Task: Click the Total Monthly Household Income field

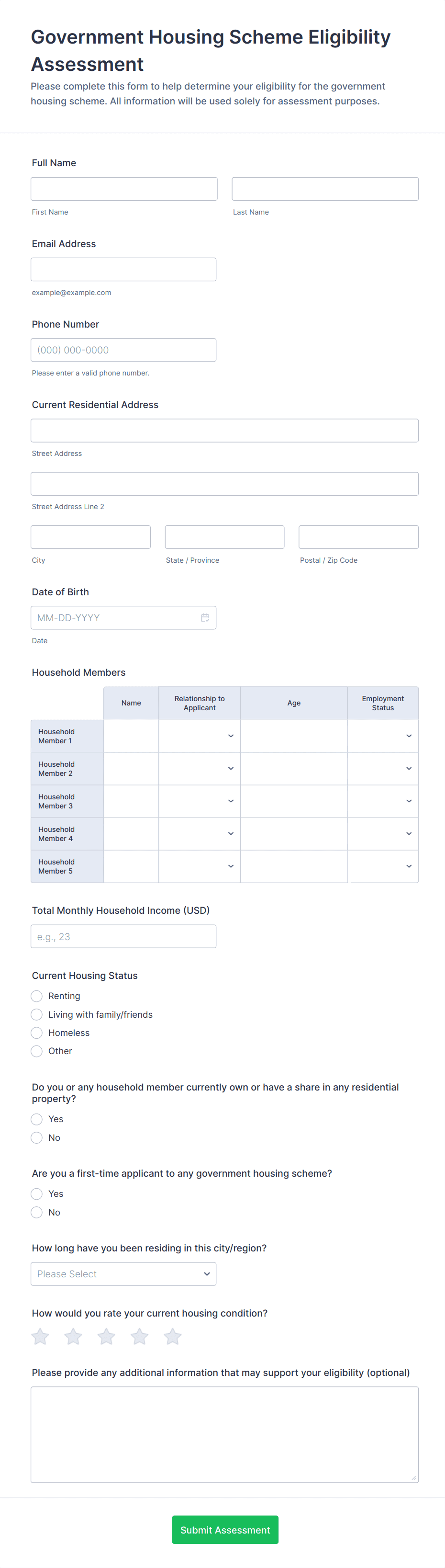Action: pos(123,936)
